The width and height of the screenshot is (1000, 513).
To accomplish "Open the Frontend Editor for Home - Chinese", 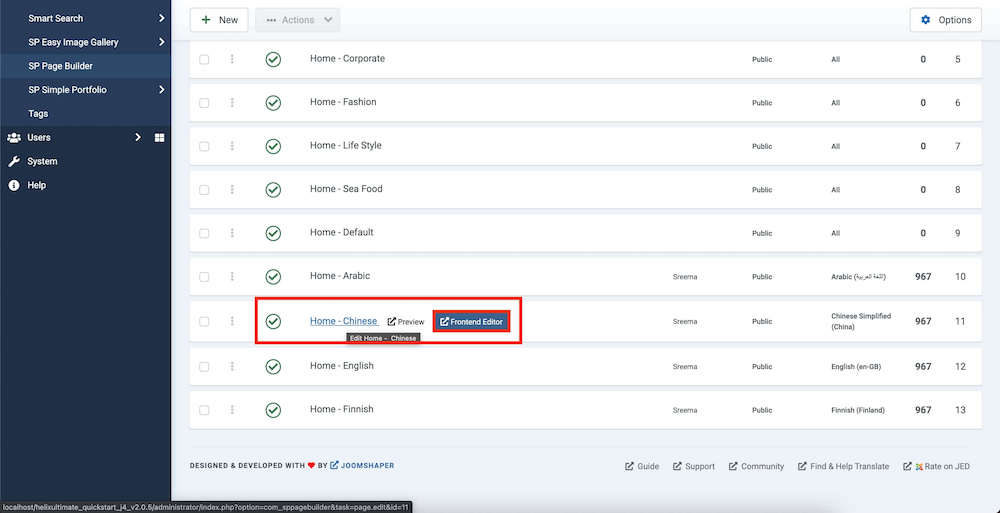I will [x=471, y=322].
